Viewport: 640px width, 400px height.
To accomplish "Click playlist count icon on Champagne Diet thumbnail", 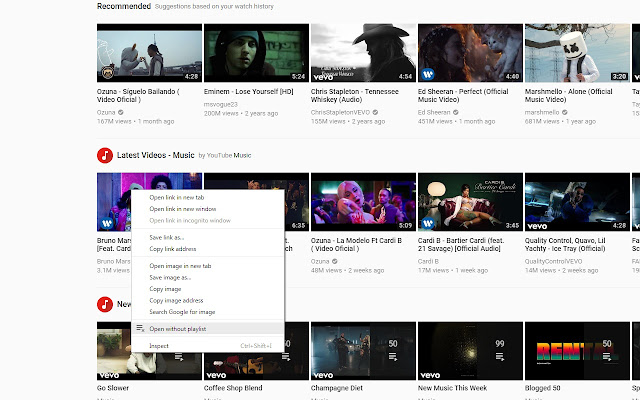I will click(x=393, y=357).
